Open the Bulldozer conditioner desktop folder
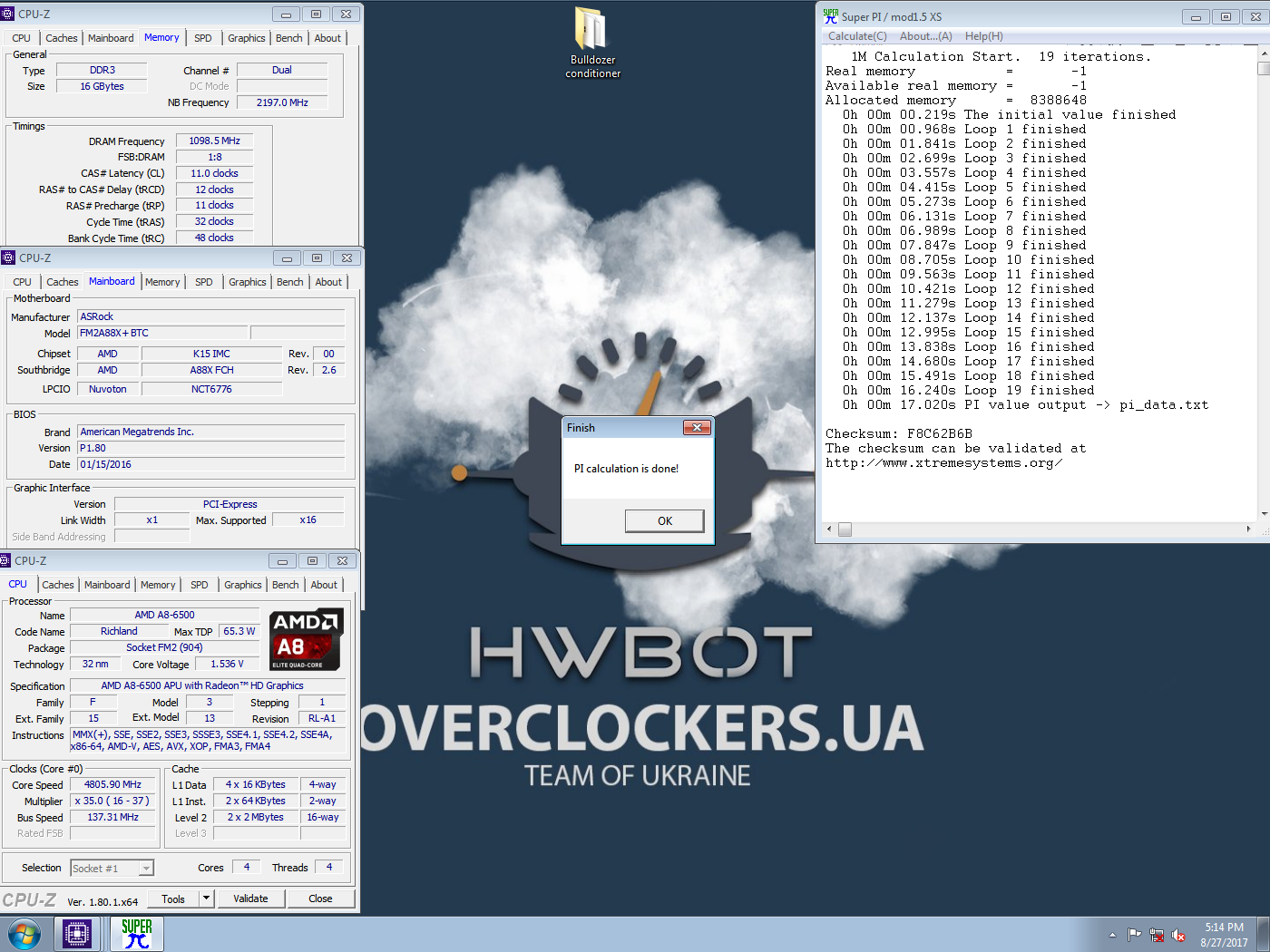The image size is (1270, 952). pos(592,43)
